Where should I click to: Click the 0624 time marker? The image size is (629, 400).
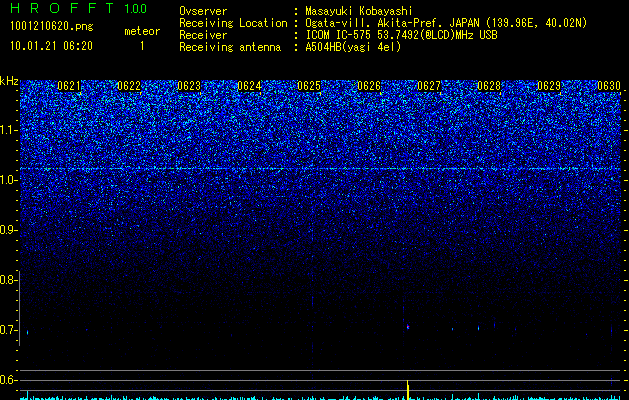pyautogui.click(x=249, y=86)
